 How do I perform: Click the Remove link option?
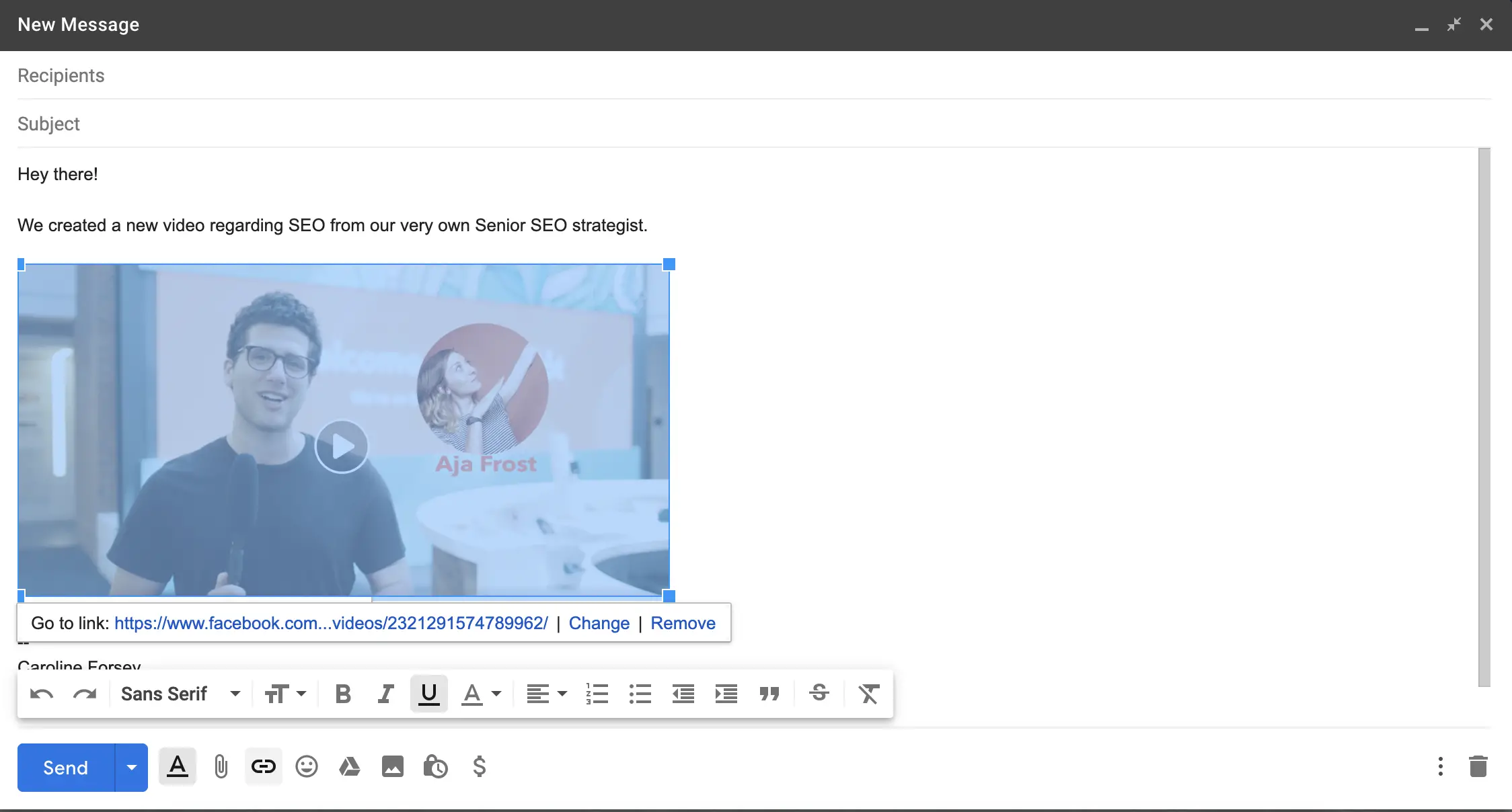(x=683, y=622)
